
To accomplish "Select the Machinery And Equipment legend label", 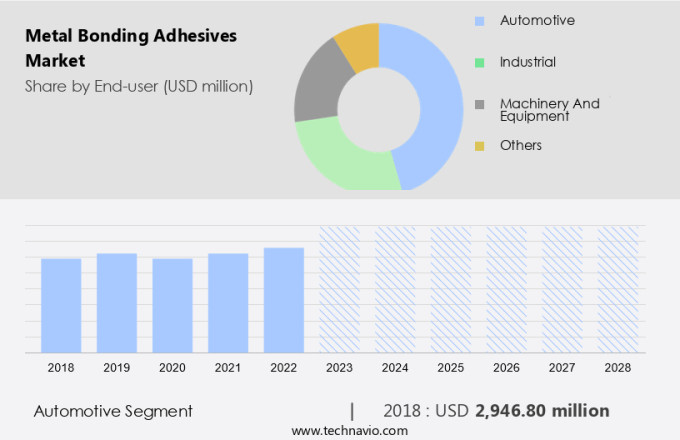I will [x=549, y=109].
